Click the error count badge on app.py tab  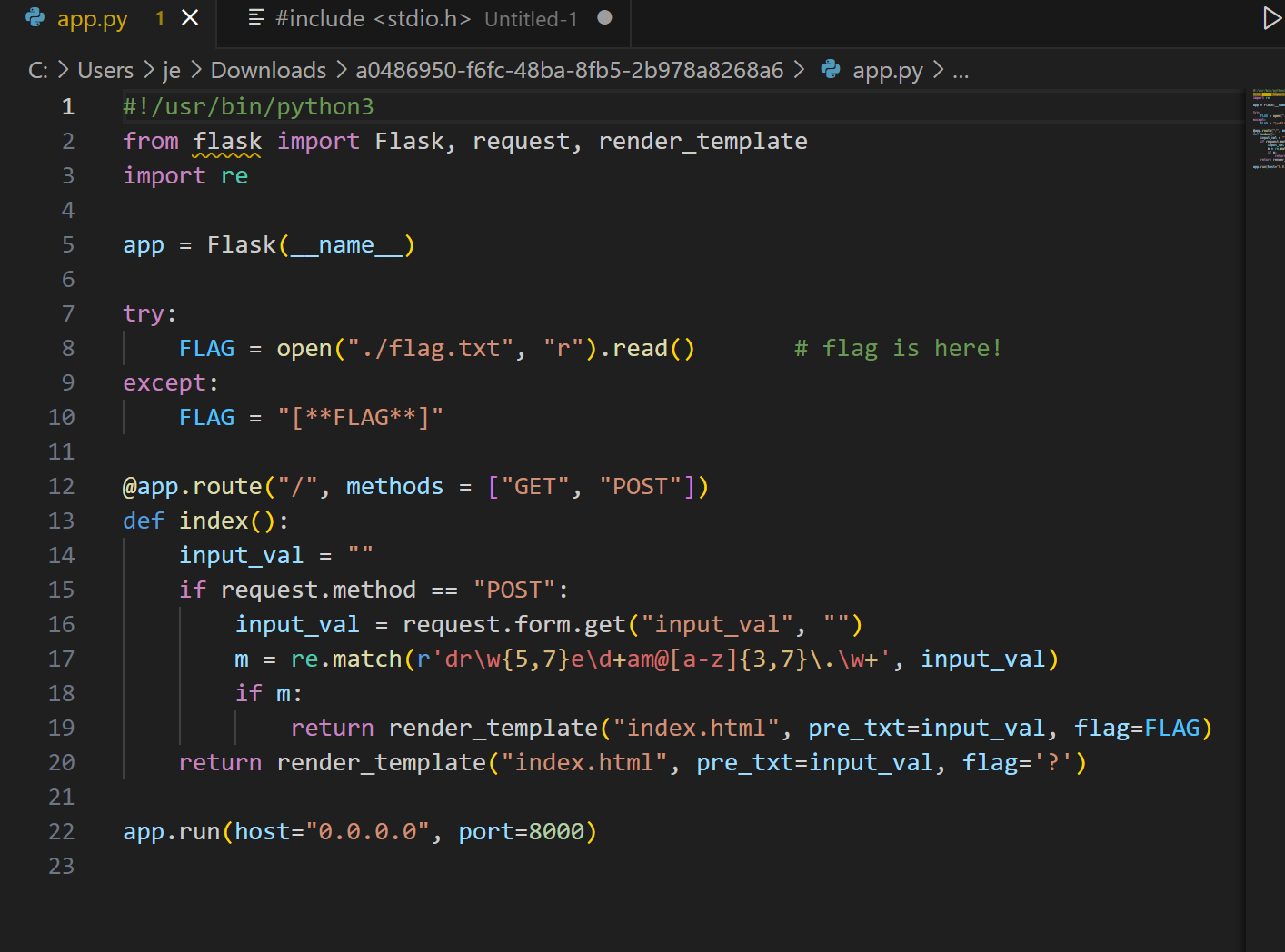click(x=160, y=18)
